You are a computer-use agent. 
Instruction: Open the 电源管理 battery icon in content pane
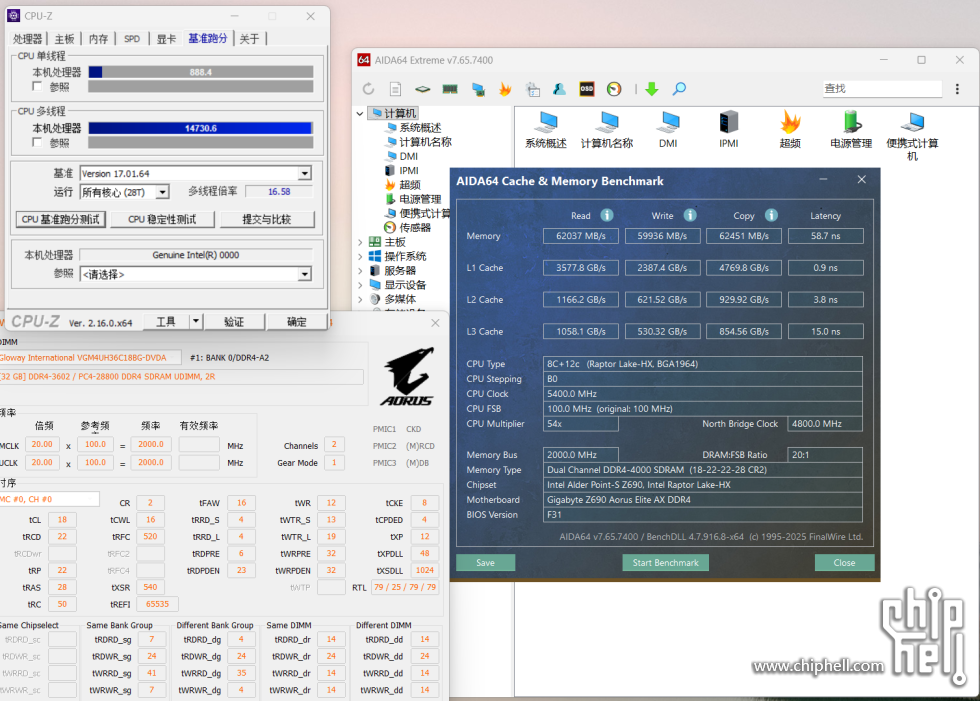point(851,122)
